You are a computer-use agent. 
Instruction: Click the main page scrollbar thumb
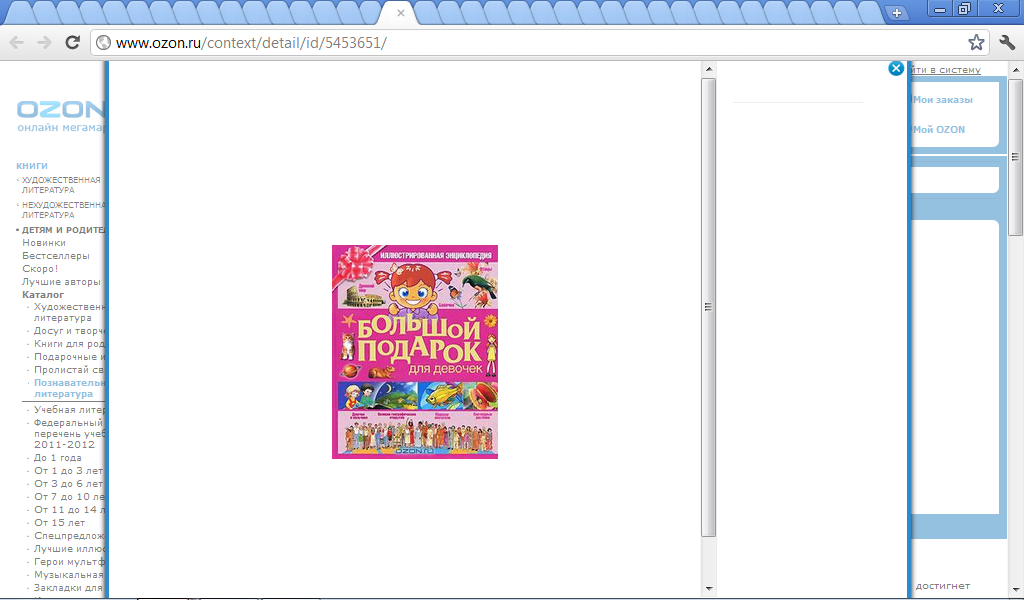(1016, 157)
